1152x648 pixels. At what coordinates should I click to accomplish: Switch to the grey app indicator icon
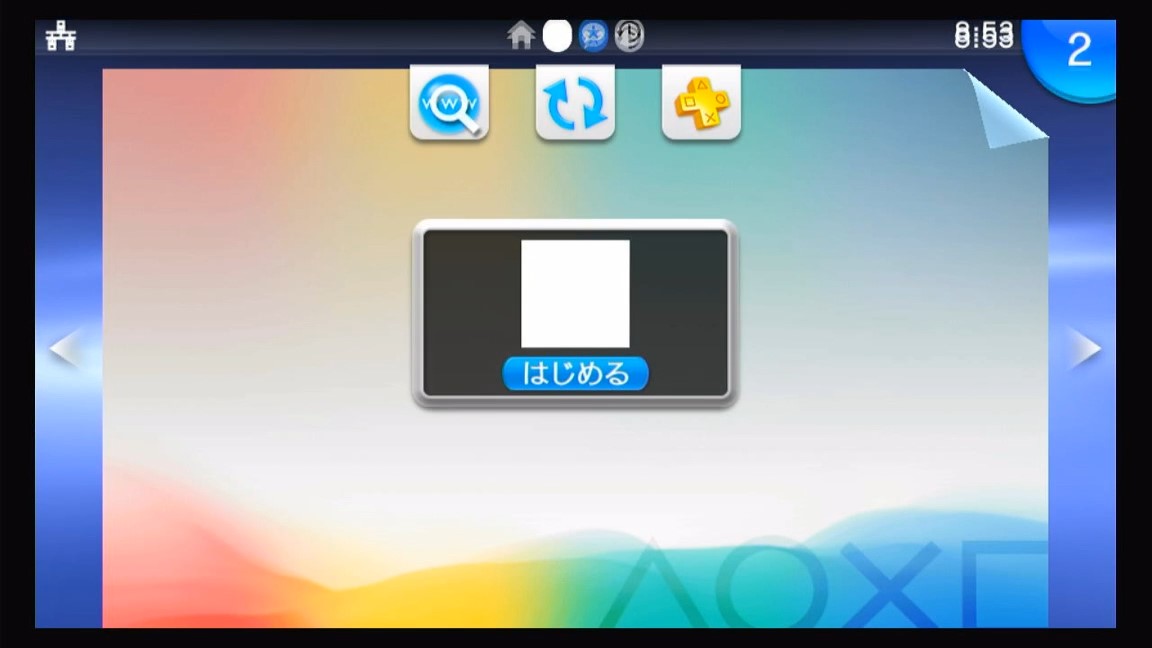[x=629, y=36]
